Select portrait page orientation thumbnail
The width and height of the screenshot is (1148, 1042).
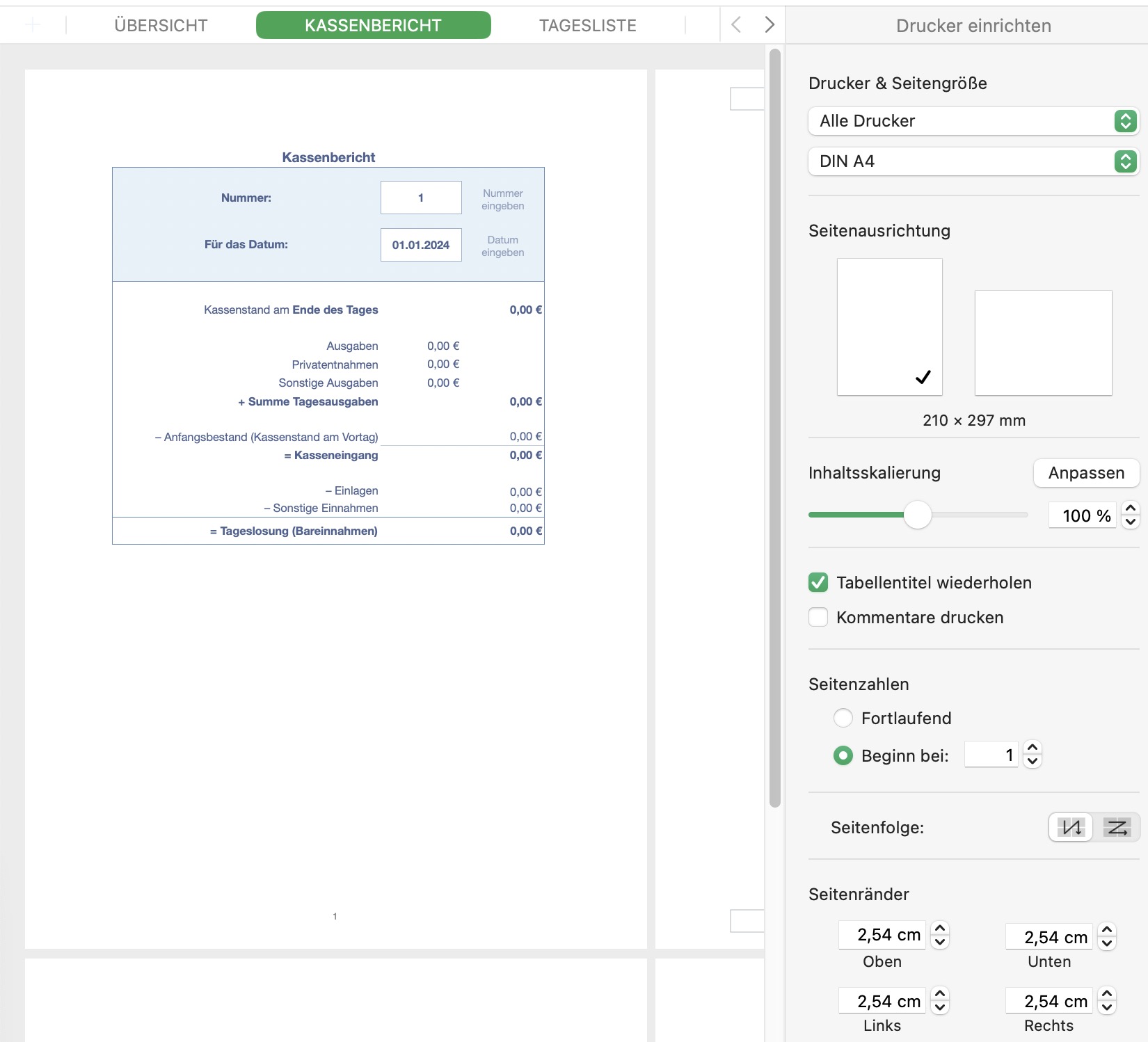coord(889,327)
